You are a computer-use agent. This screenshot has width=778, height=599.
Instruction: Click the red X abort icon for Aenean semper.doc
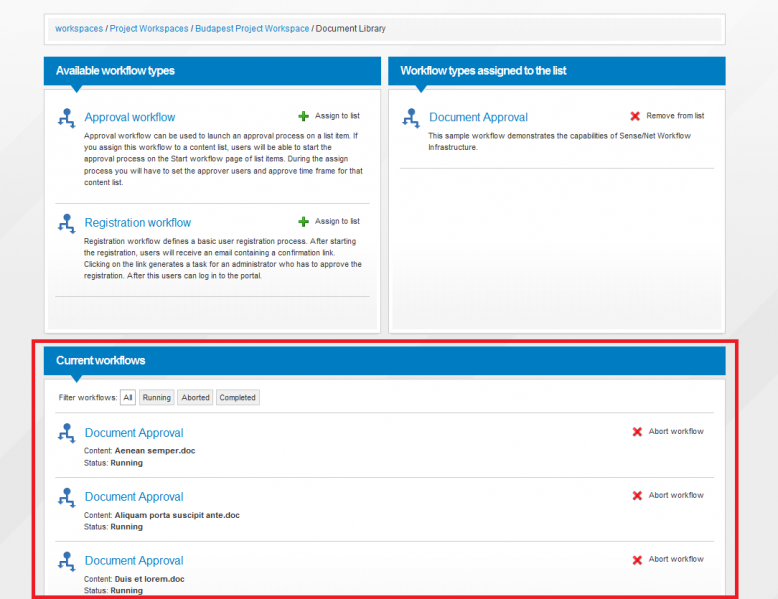click(x=637, y=432)
